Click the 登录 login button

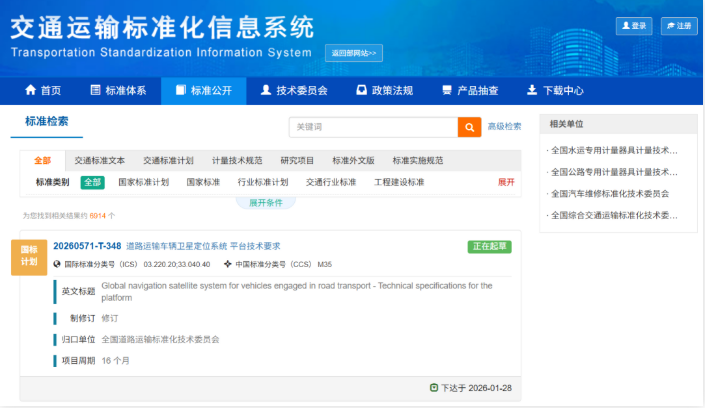point(634,26)
